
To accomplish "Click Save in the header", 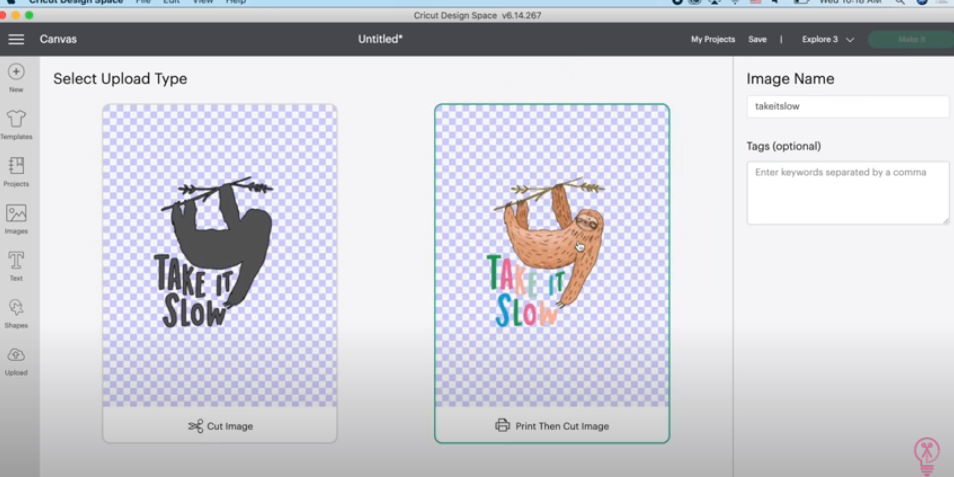I will (757, 40).
